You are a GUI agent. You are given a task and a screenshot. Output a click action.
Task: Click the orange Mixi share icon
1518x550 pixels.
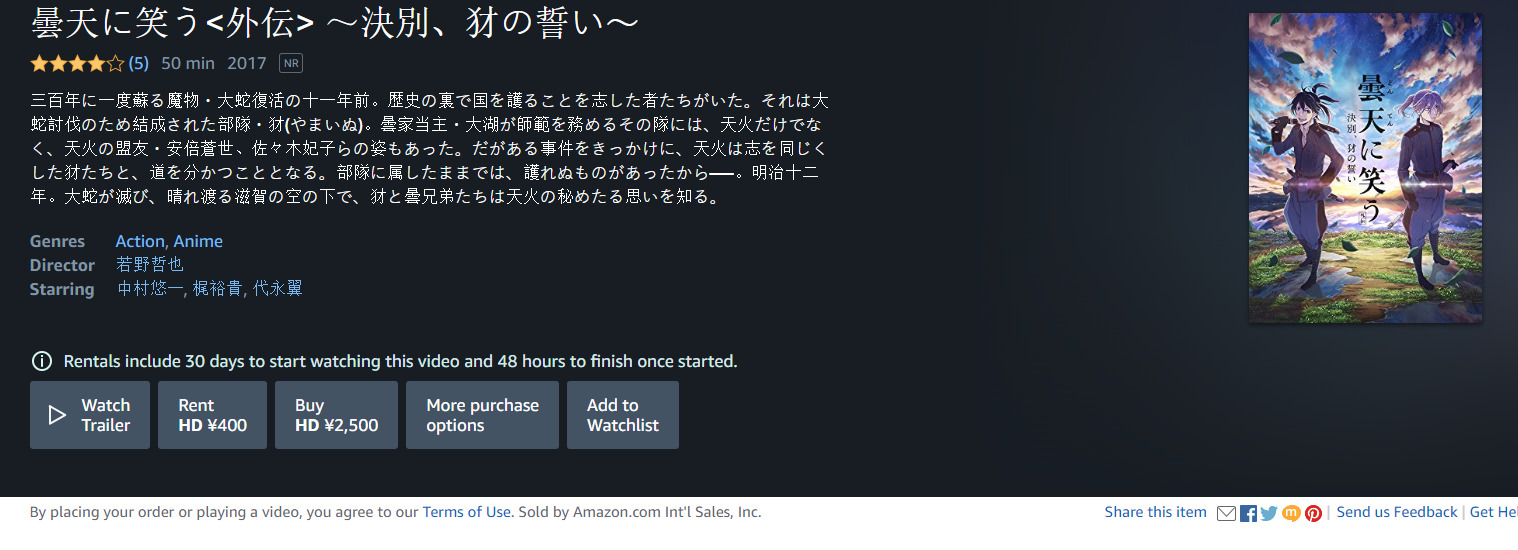(1291, 513)
